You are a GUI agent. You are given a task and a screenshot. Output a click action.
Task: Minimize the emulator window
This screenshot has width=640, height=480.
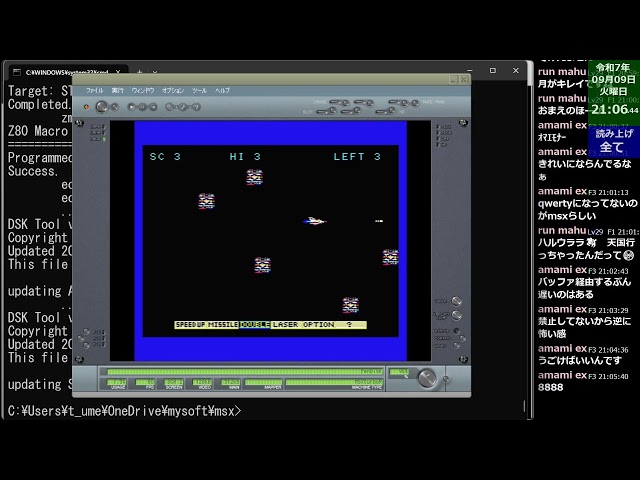pyautogui.click(x=453, y=80)
